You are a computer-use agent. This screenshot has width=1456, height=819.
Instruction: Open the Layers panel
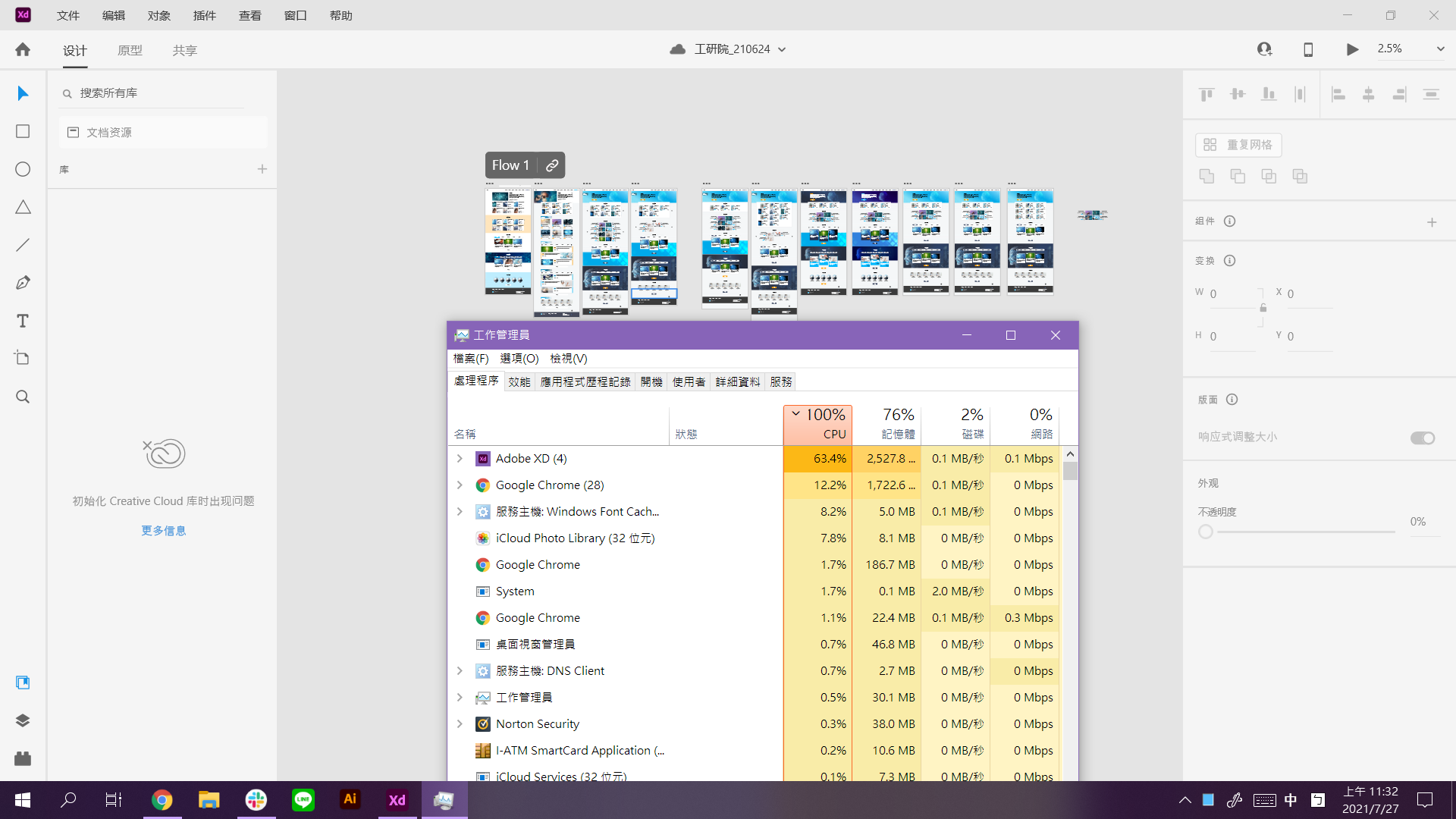click(x=22, y=720)
